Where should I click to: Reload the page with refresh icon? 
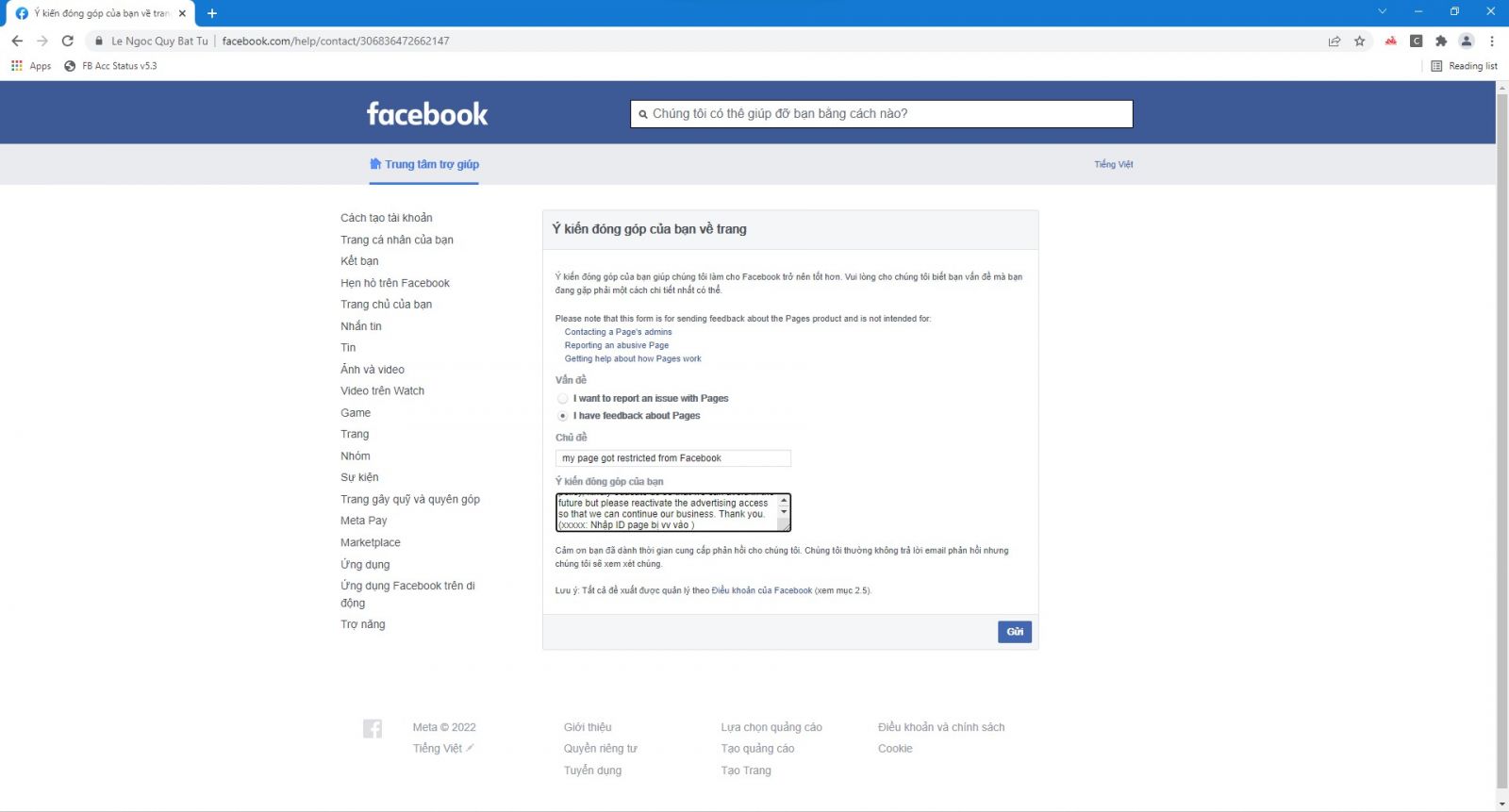(x=68, y=41)
